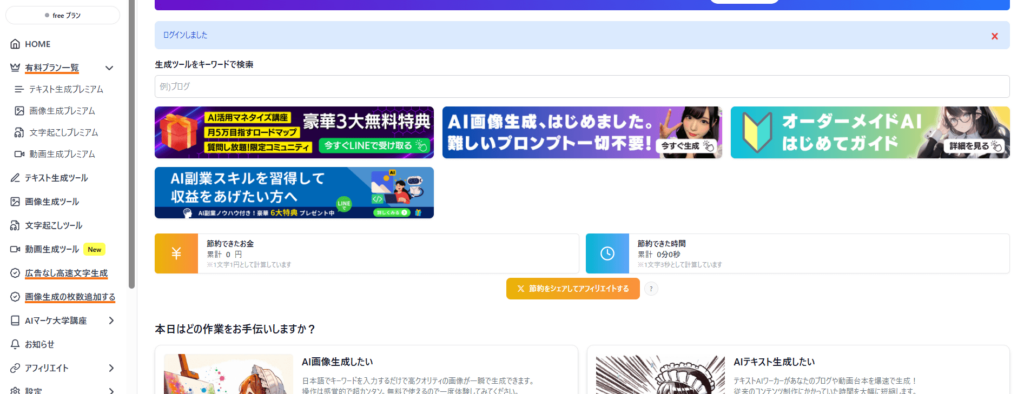Click the keyword search field for tools

pos(582,86)
